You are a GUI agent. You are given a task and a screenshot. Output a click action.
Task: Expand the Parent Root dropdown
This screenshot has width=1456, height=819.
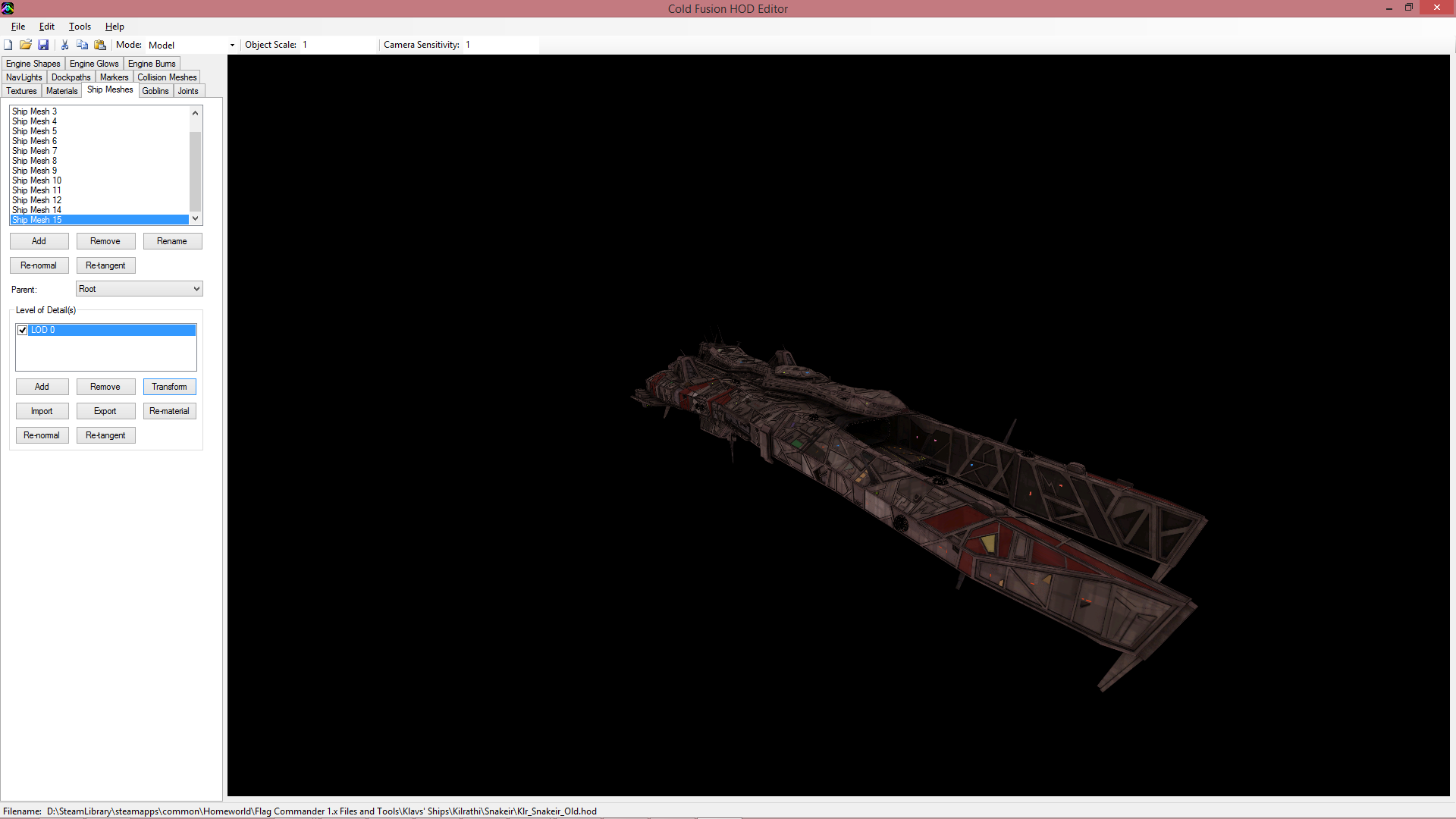pos(196,289)
